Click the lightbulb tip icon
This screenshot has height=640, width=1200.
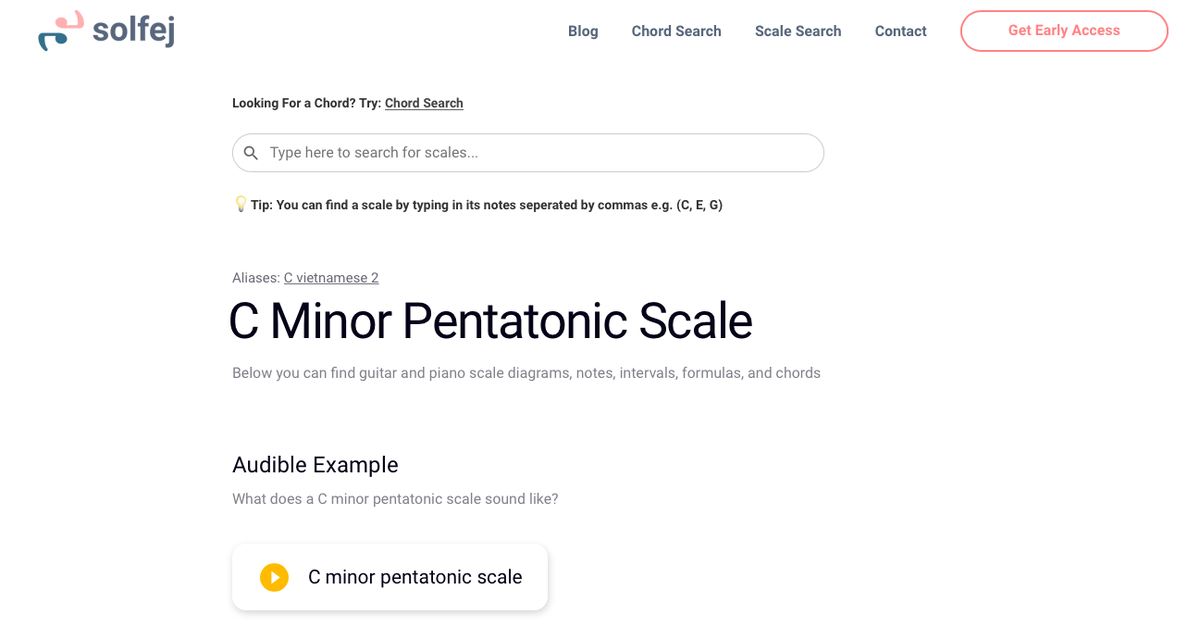240,204
